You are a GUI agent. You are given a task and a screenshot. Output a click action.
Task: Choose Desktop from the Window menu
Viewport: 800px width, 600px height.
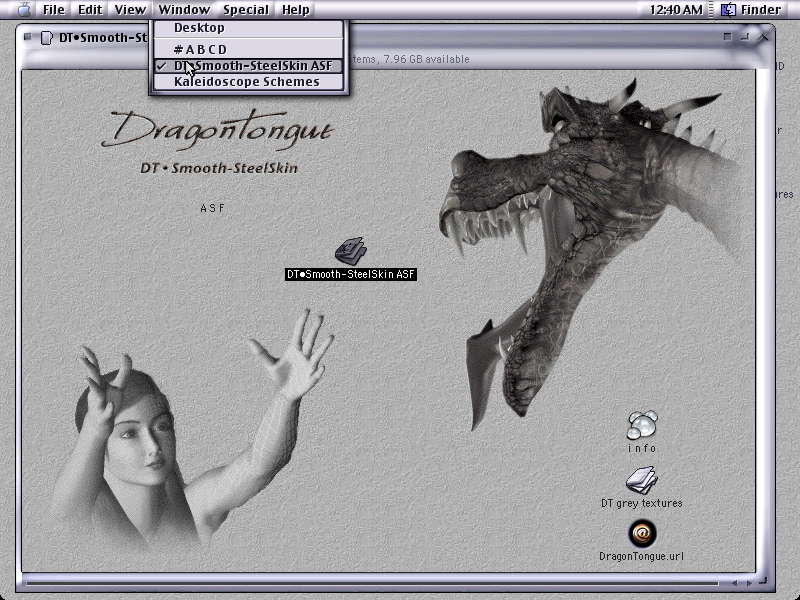(248, 28)
